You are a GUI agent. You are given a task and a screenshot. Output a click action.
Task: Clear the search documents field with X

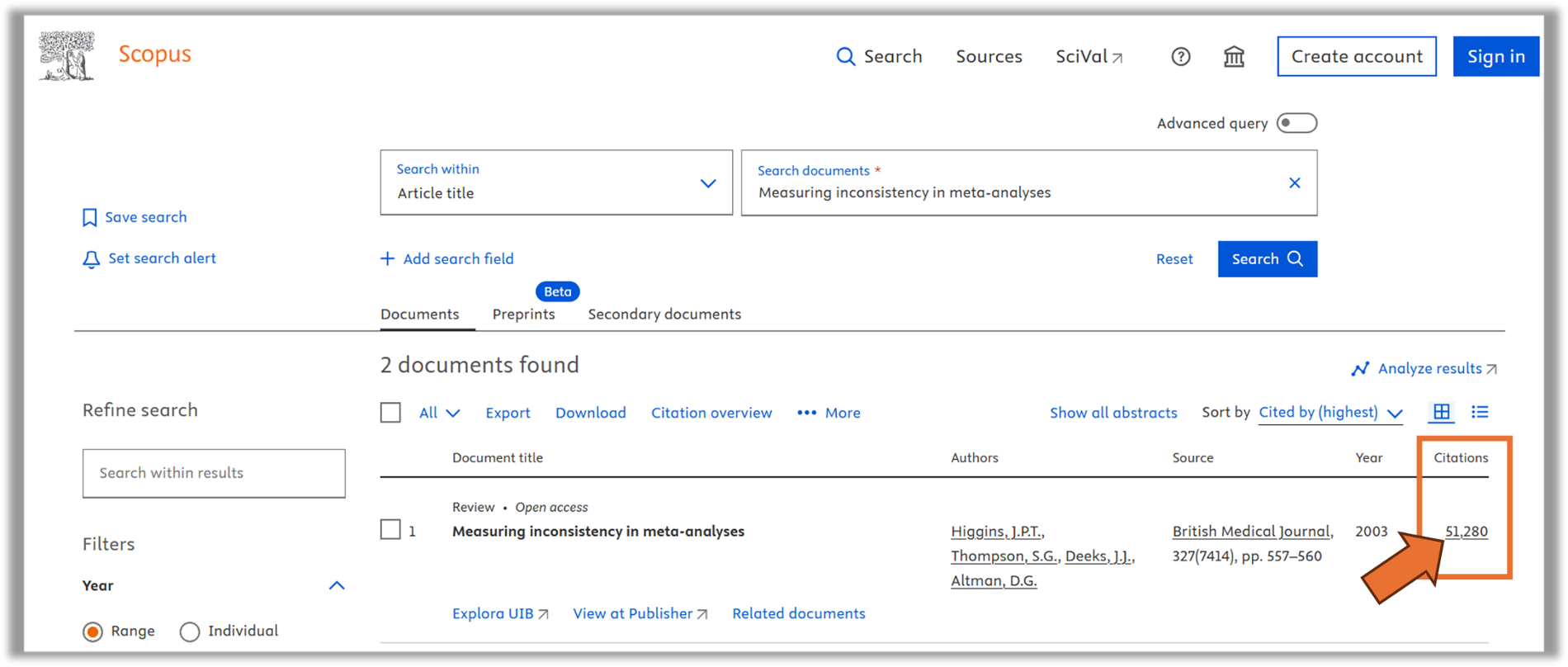click(1294, 183)
